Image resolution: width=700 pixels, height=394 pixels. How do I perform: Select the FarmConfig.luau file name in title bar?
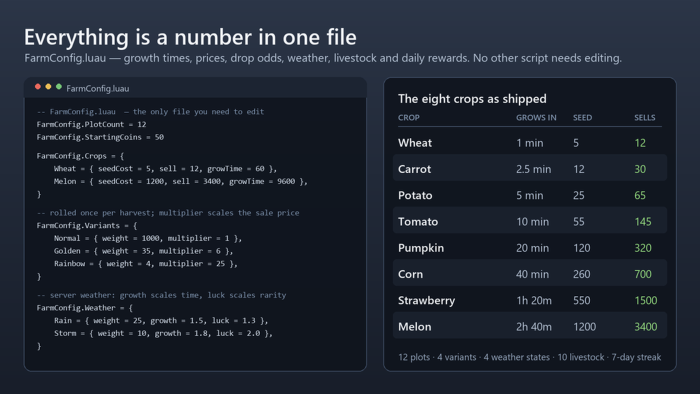[x=98, y=88]
